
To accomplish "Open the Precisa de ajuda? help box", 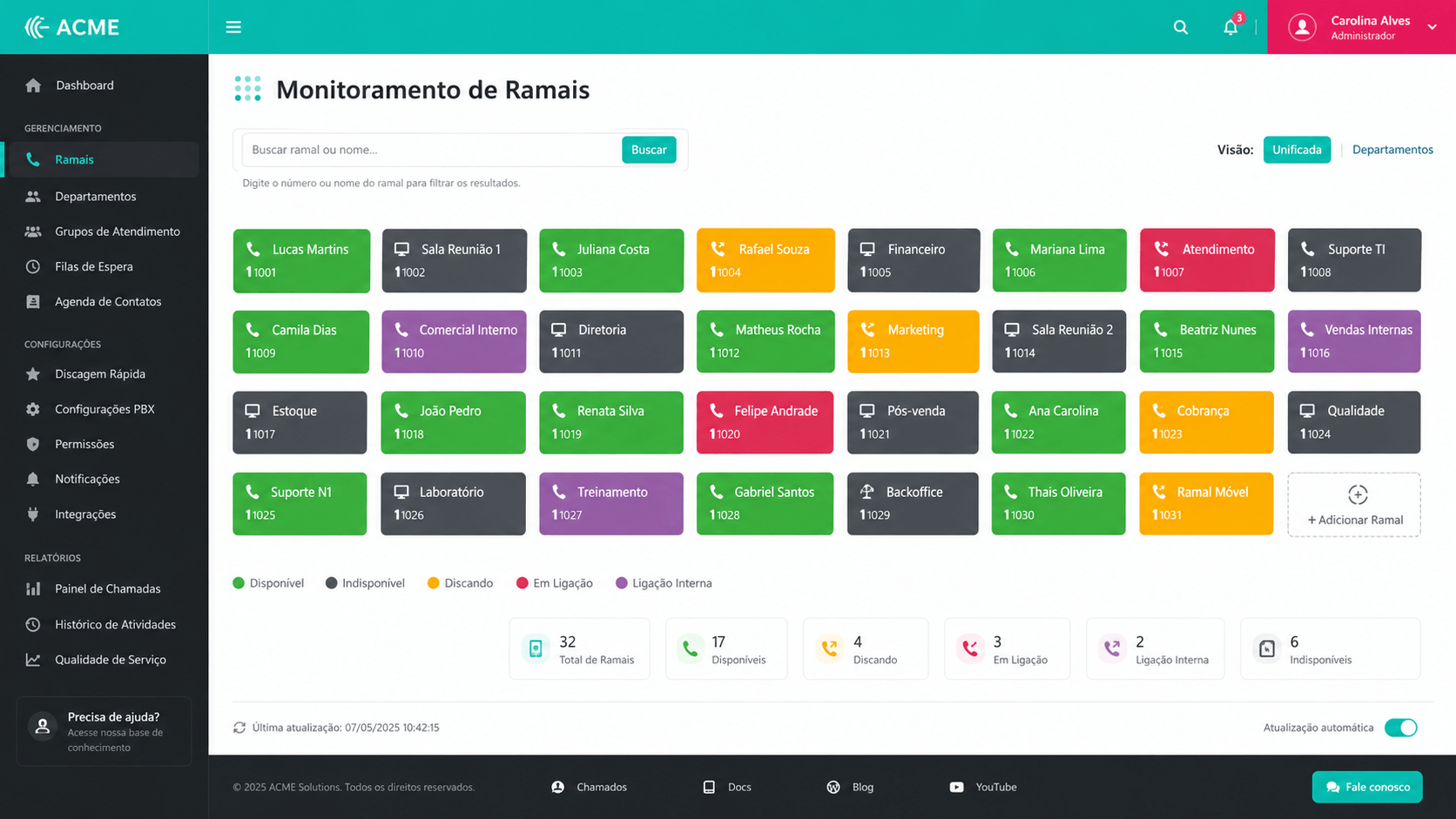I will (104, 731).
